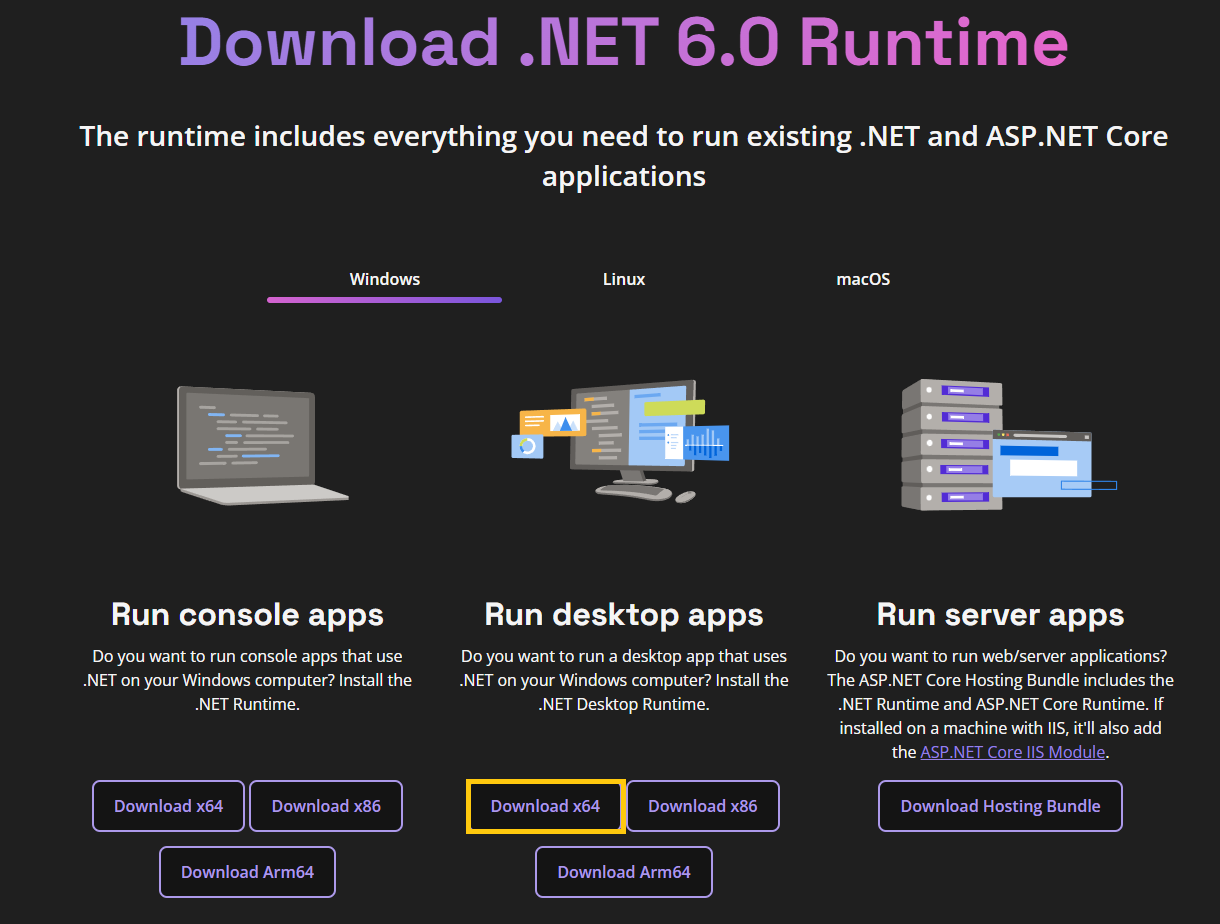Screen dimensions: 1220x924
Task: Click the Run server apps heading
Action: 1000,616
